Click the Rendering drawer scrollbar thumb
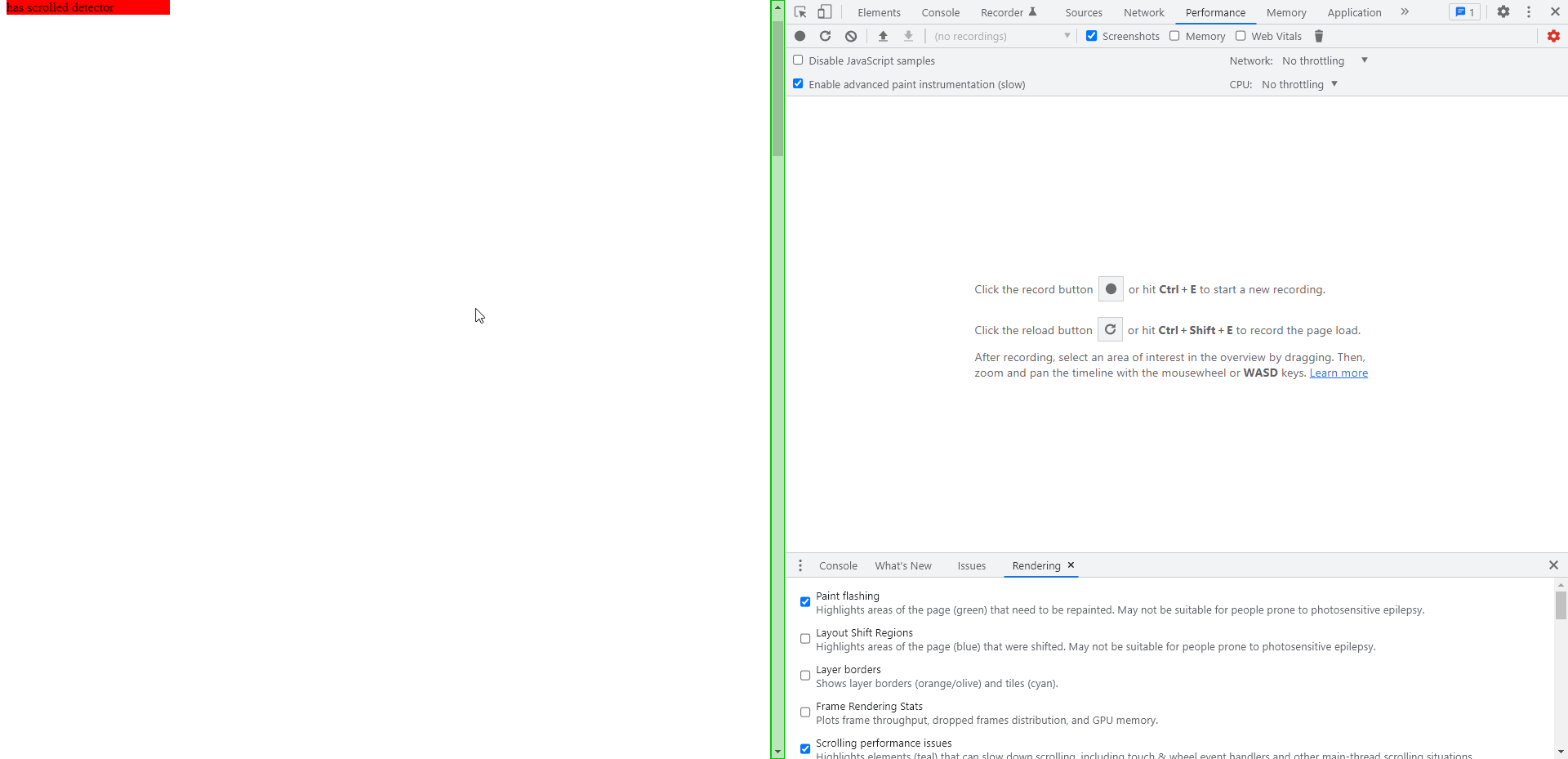This screenshot has width=1568, height=759. click(1561, 605)
